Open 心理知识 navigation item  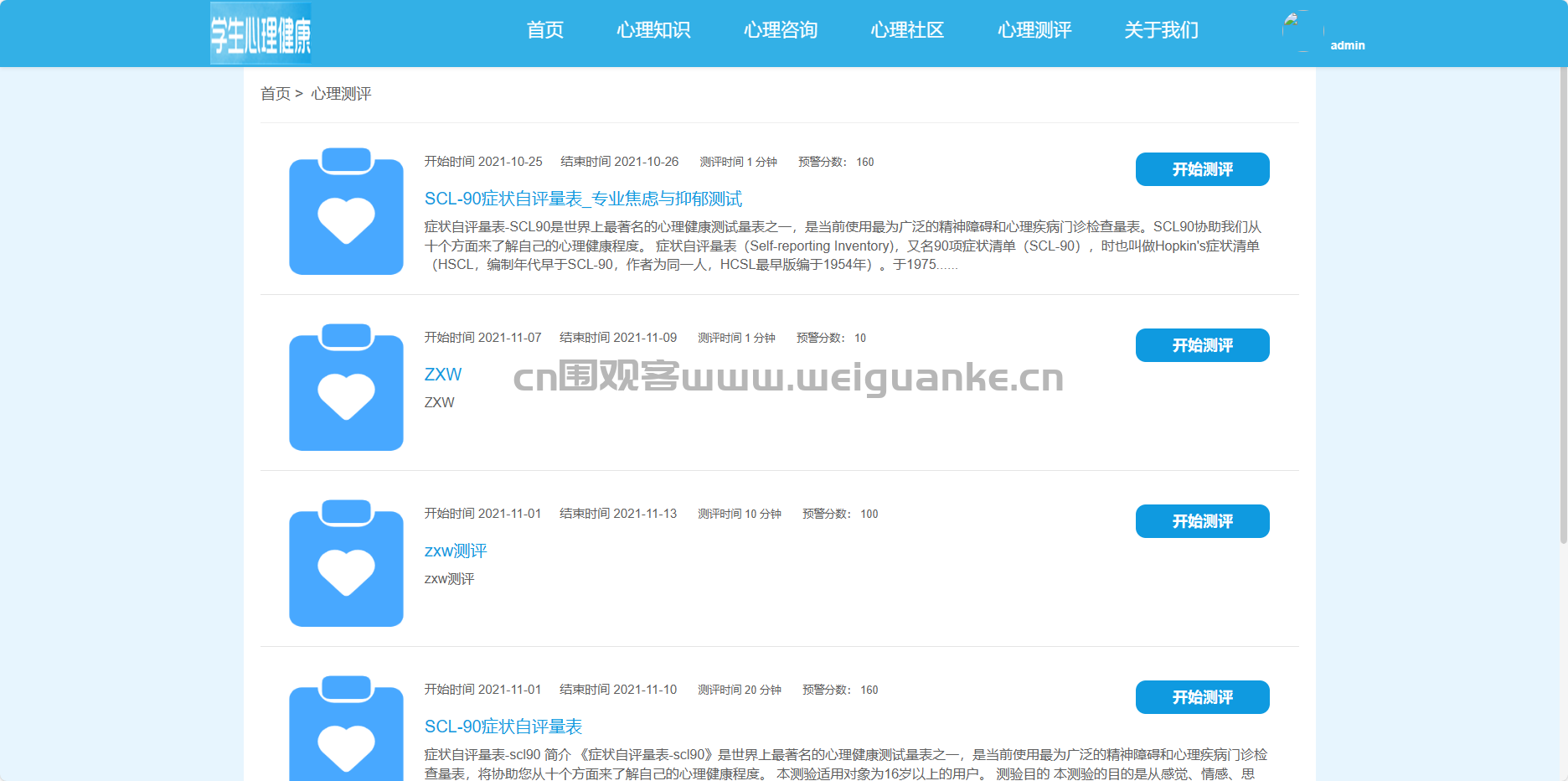click(x=653, y=30)
